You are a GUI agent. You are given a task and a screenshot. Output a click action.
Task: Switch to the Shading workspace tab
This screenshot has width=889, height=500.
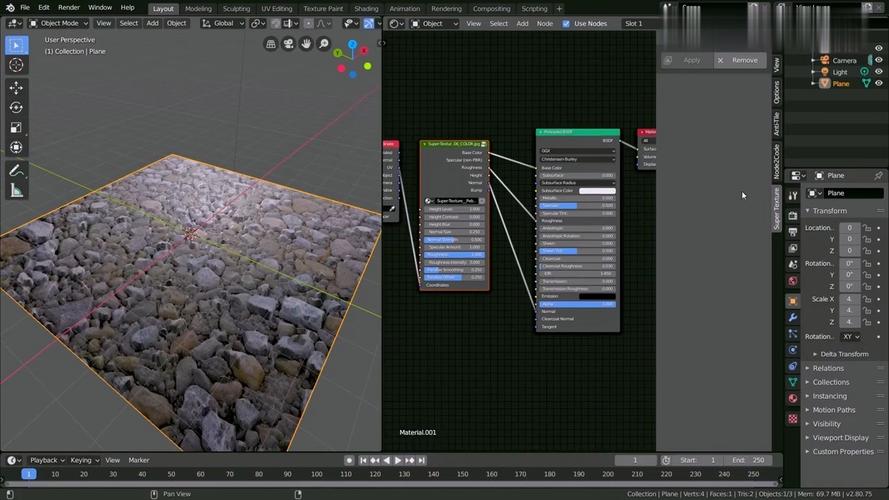tap(366, 9)
